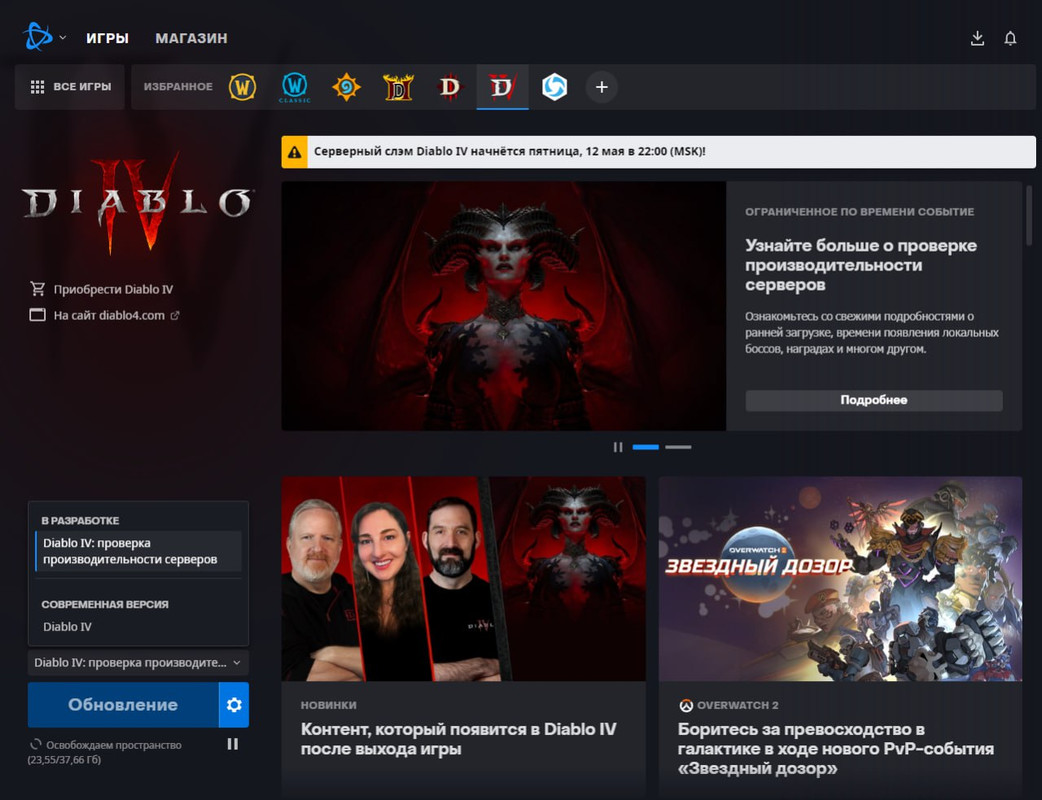Add a game to favorites with plus button
Image resolution: width=1042 pixels, height=800 pixels.
[601, 87]
